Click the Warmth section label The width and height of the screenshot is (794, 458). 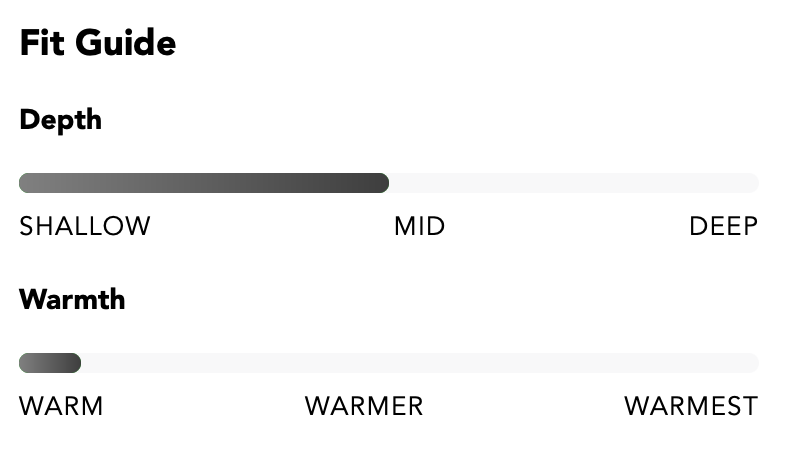[72, 299]
